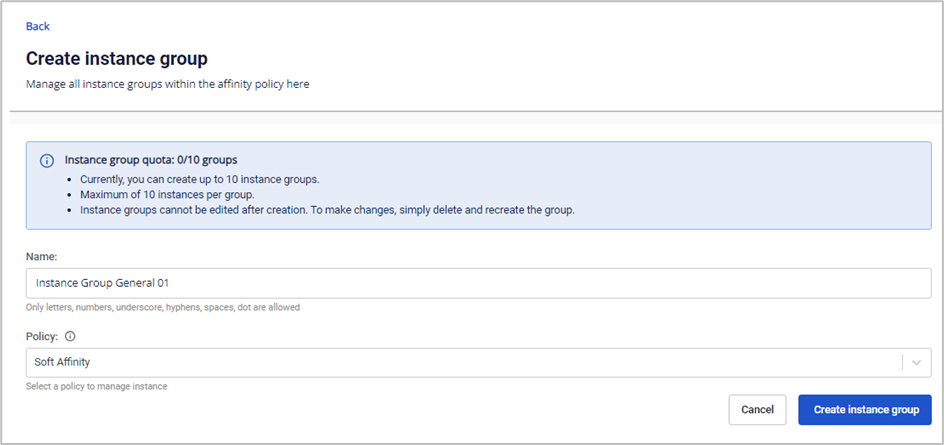Click the allowed characters hint below Name
The image size is (944, 445).
click(x=163, y=307)
